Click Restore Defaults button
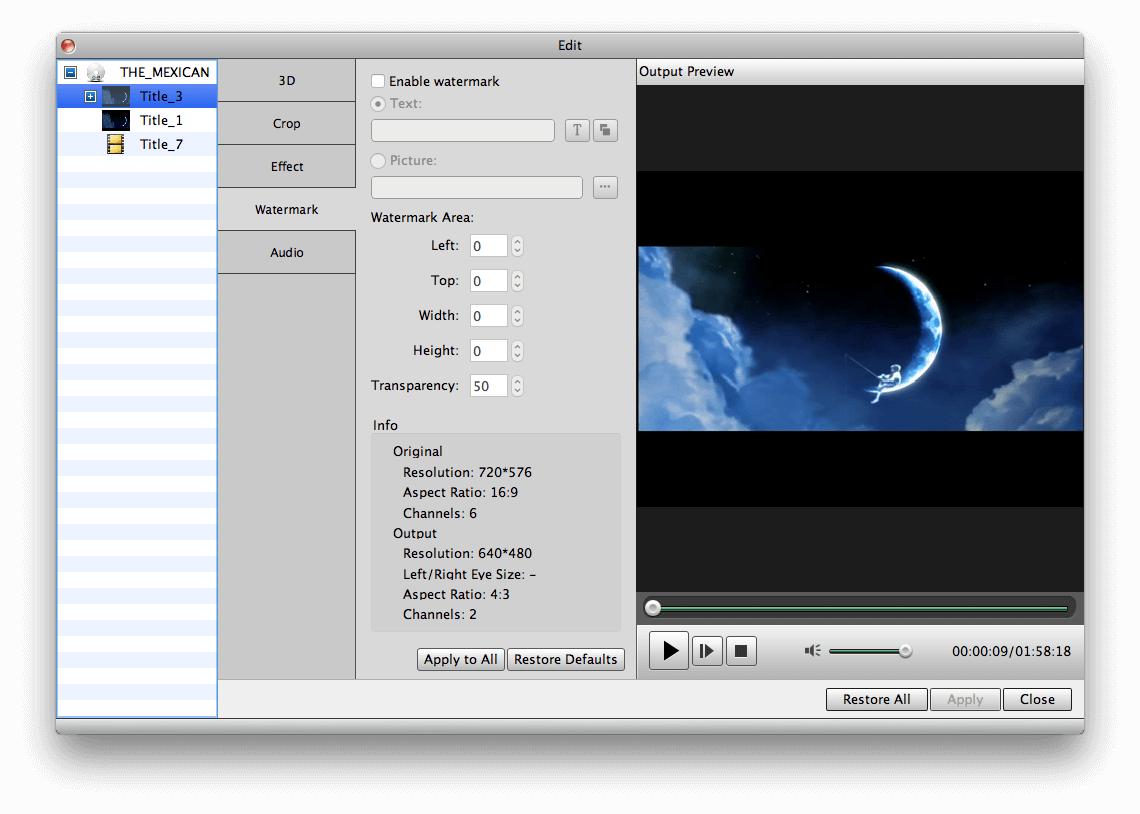This screenshot has height=814, width=1140. (566, 659)
